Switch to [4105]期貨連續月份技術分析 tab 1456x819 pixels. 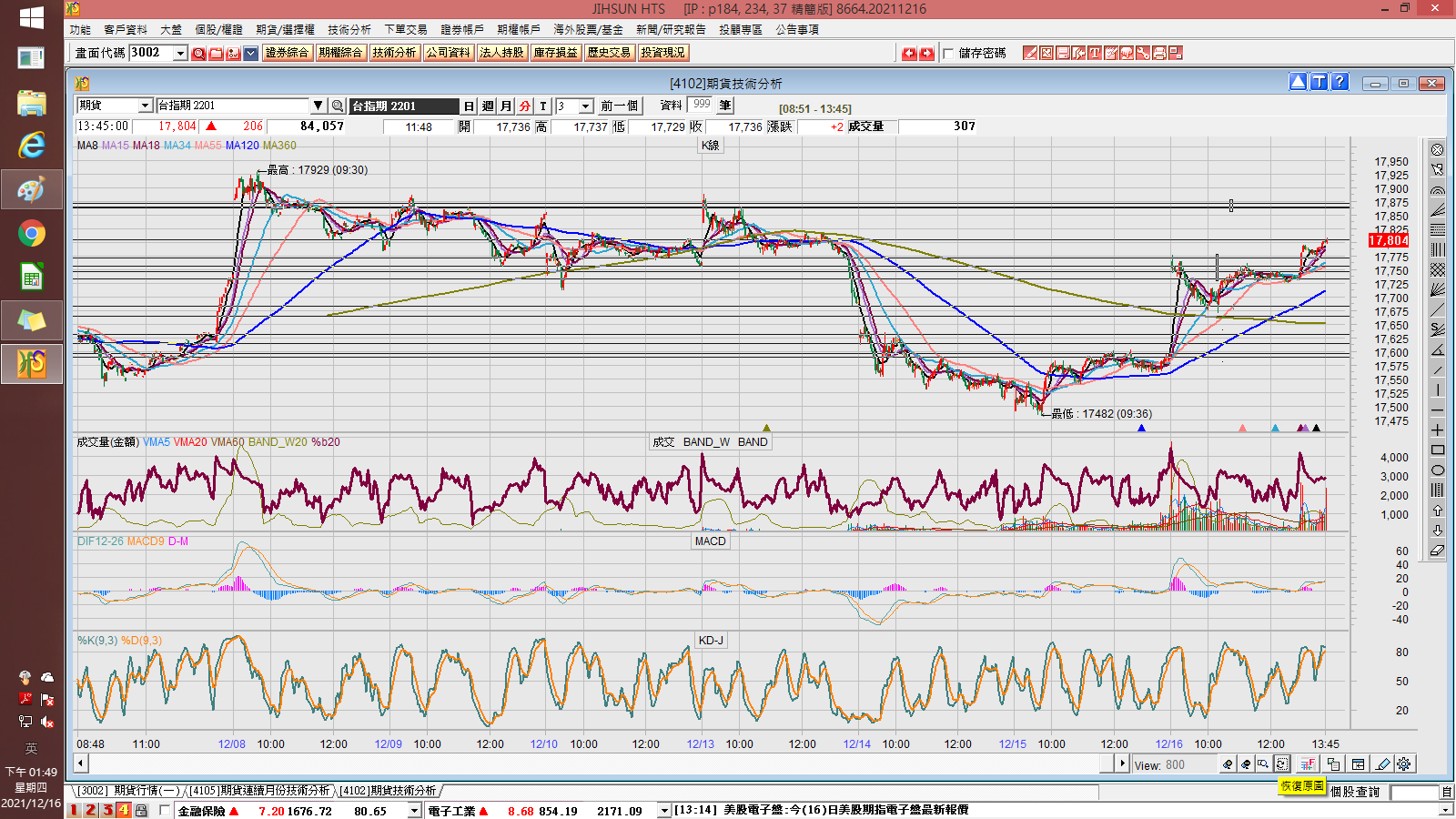tap(259, 791)
